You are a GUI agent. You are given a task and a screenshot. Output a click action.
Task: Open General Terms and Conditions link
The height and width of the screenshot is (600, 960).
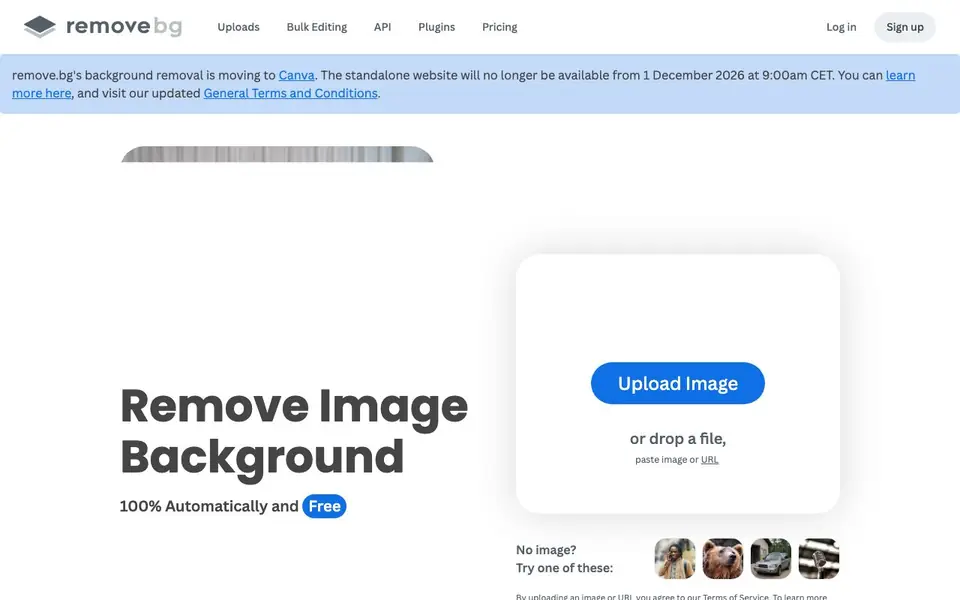290,93
